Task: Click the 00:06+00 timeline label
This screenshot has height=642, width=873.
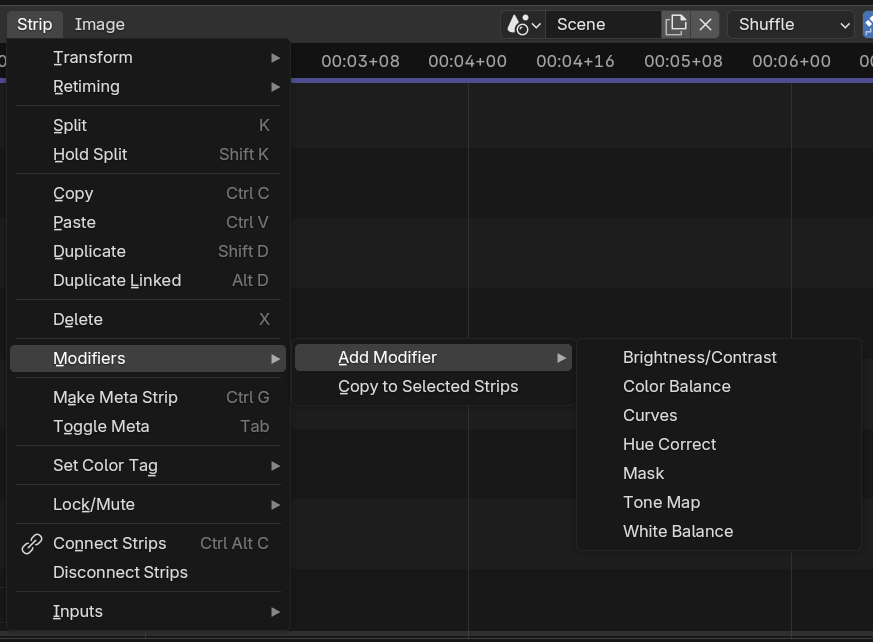Action: click(x=791, y=61)
